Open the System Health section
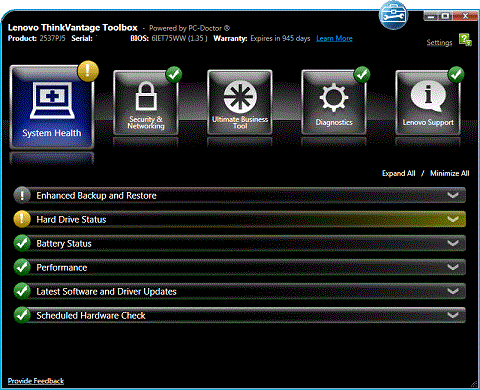Viewport: 480px width, 390px height. click(52, 107)
